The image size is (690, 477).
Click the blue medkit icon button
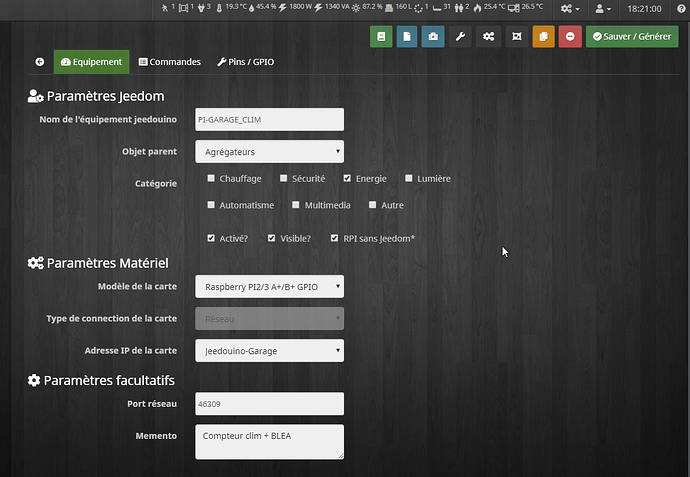click(x=434, y=37)
